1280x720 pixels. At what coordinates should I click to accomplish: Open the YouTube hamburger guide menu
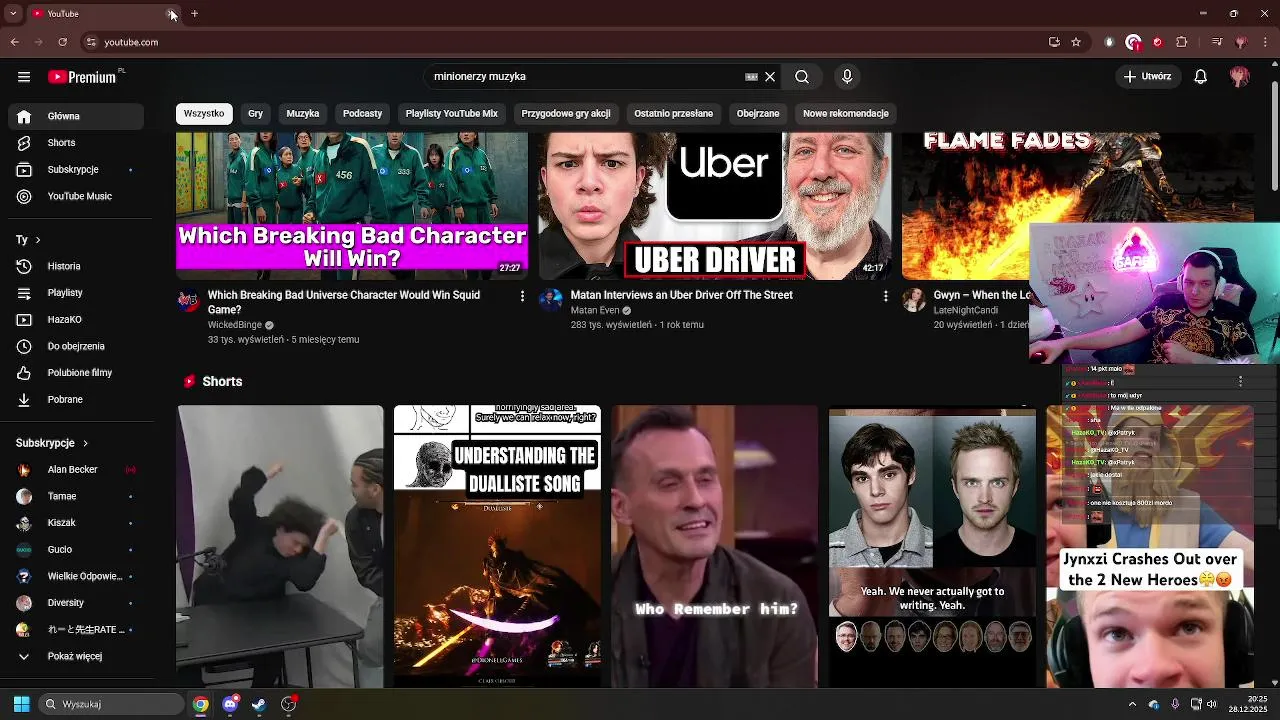(24, 77)
